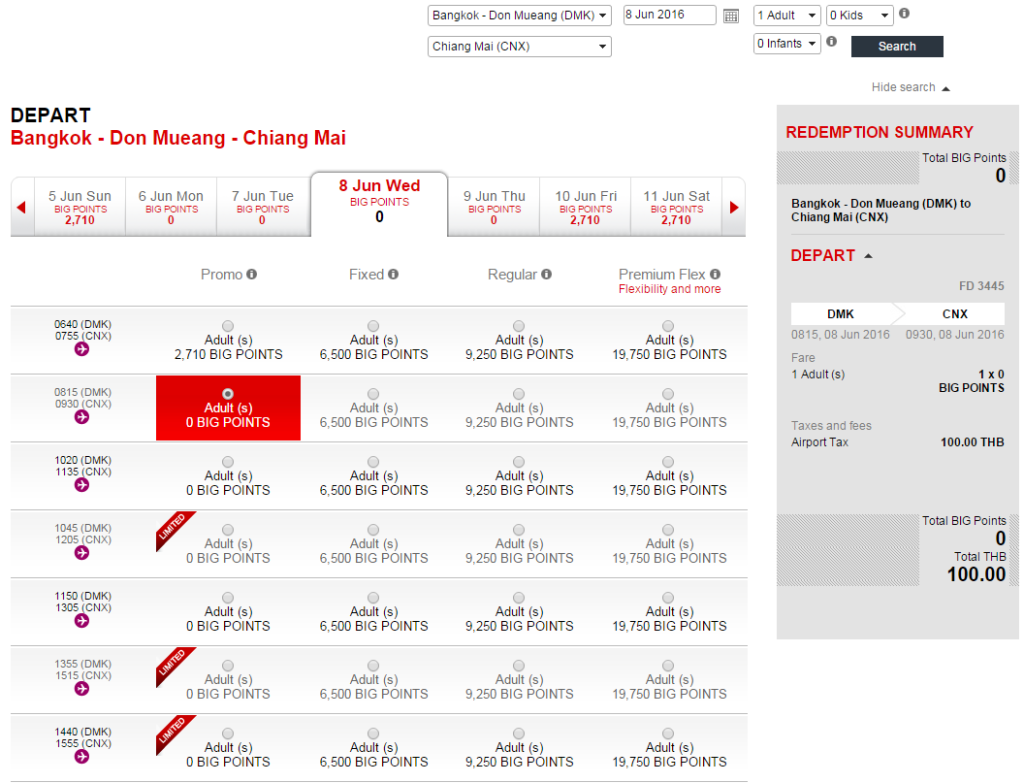Viewport: 1024px width, 783px height.
Task: Open the origin Bangkok - Don Mueang dropdown
Action: pos(519,15)
